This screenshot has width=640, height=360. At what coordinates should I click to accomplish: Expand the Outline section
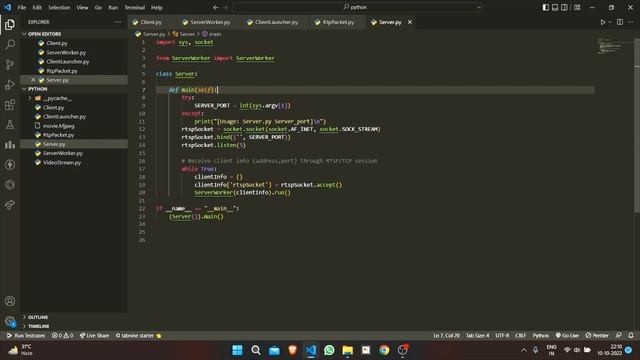tap(38, 317)
